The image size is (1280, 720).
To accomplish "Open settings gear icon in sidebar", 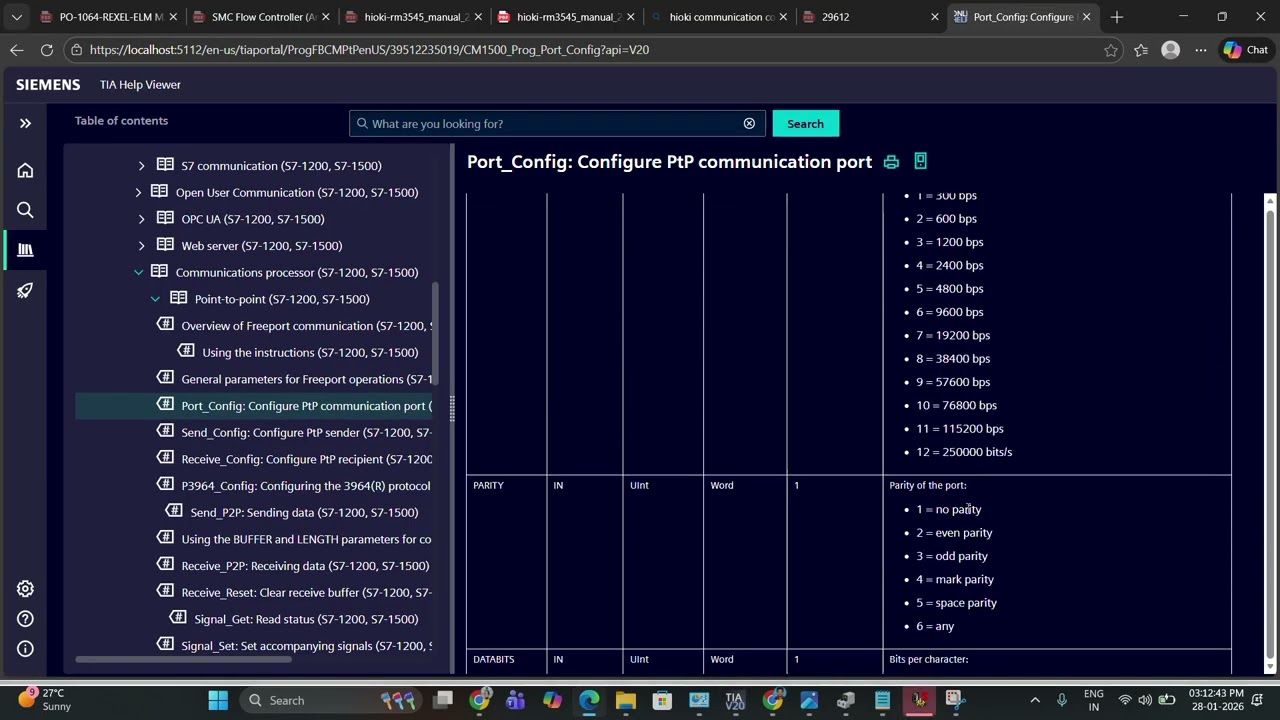I will (x=25, y=589).
